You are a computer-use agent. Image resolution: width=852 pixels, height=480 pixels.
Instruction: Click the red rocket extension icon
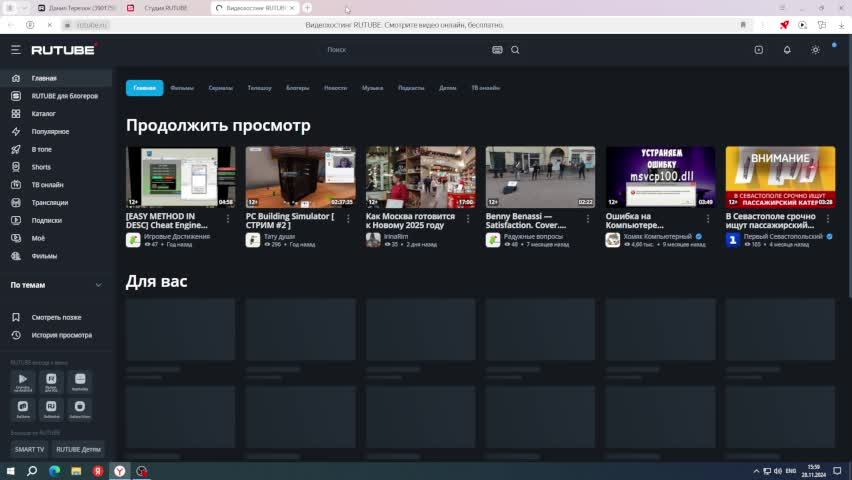[784, 25]
